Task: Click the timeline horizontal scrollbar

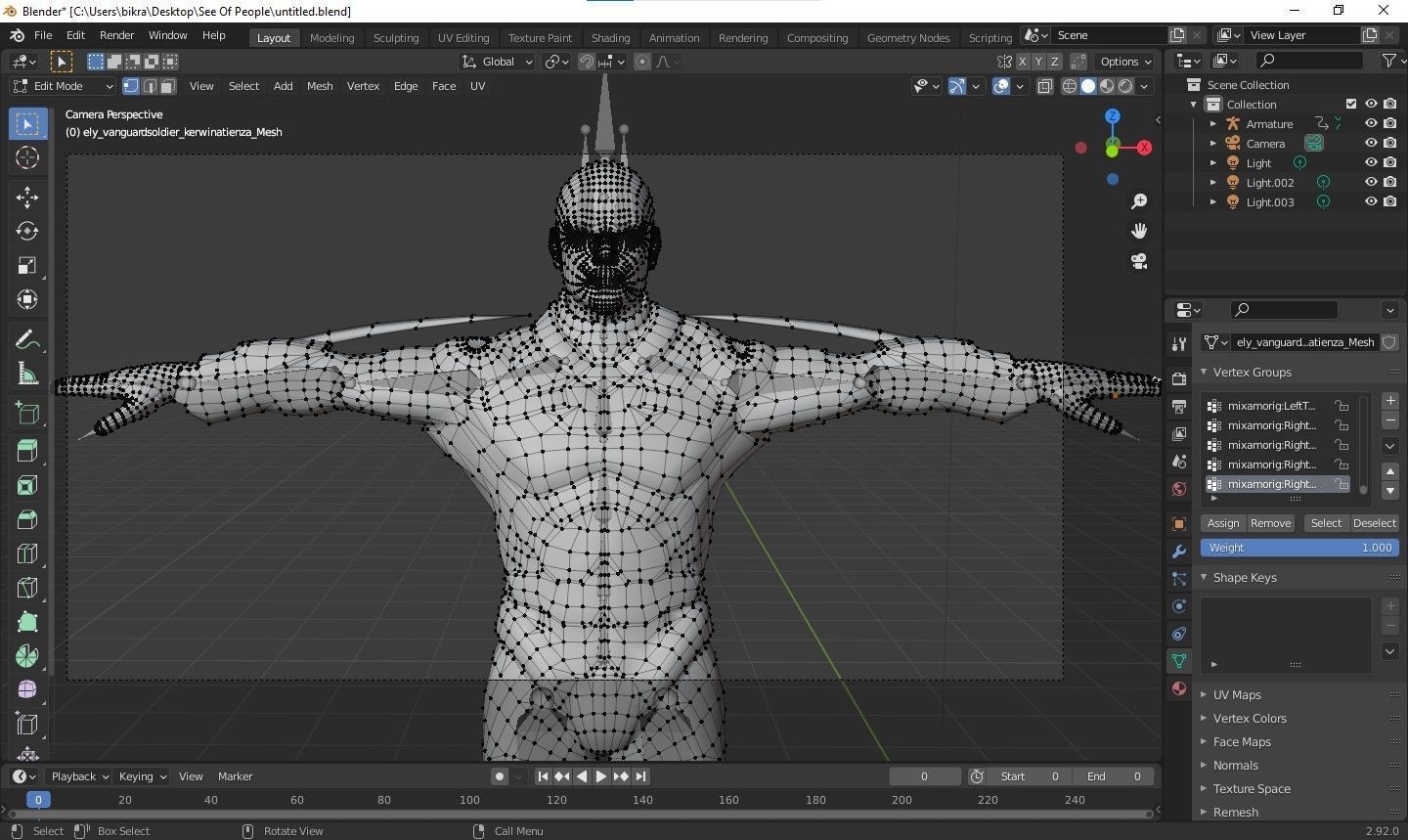Action: point(581,814)
